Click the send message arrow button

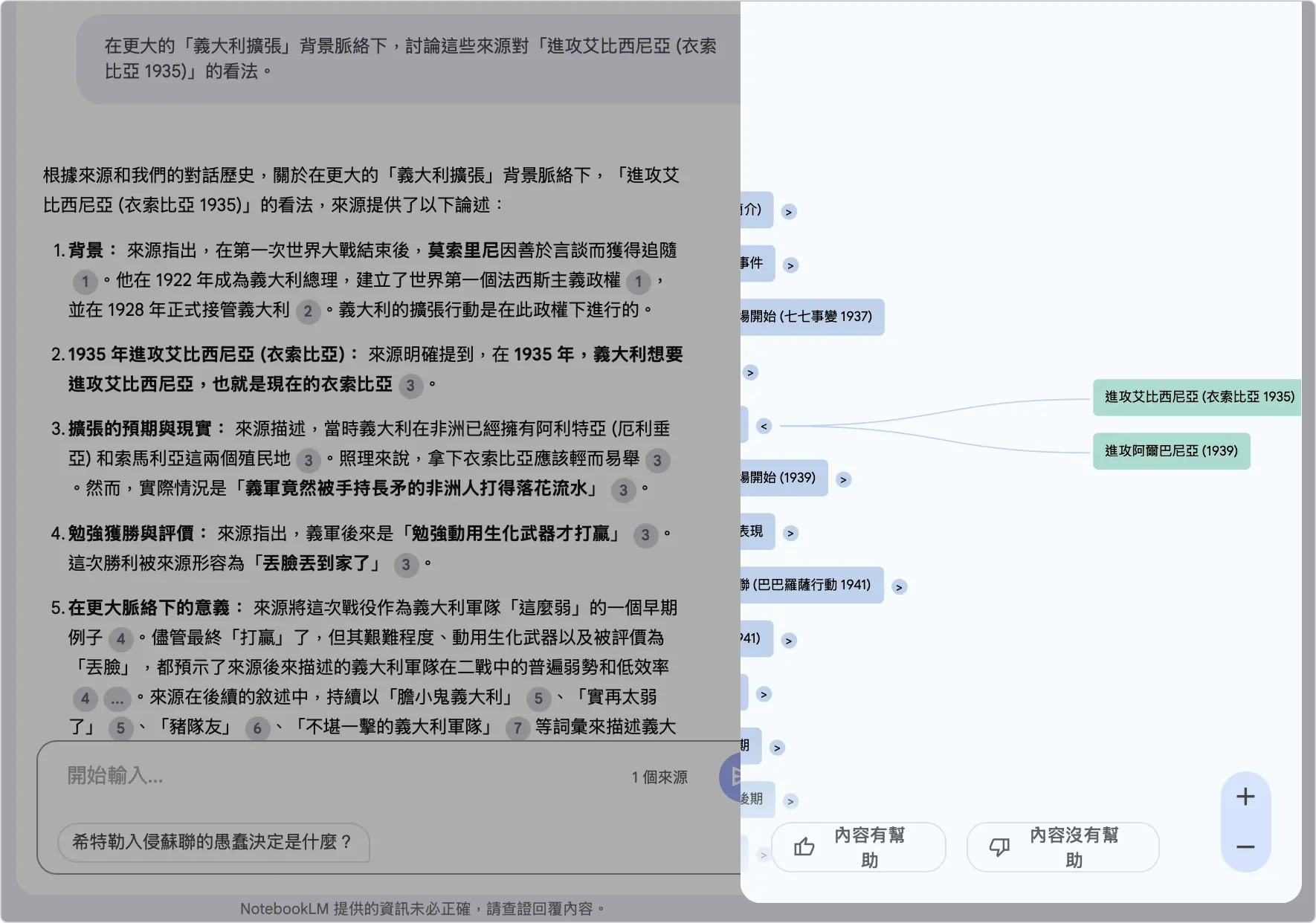point(731,777)
